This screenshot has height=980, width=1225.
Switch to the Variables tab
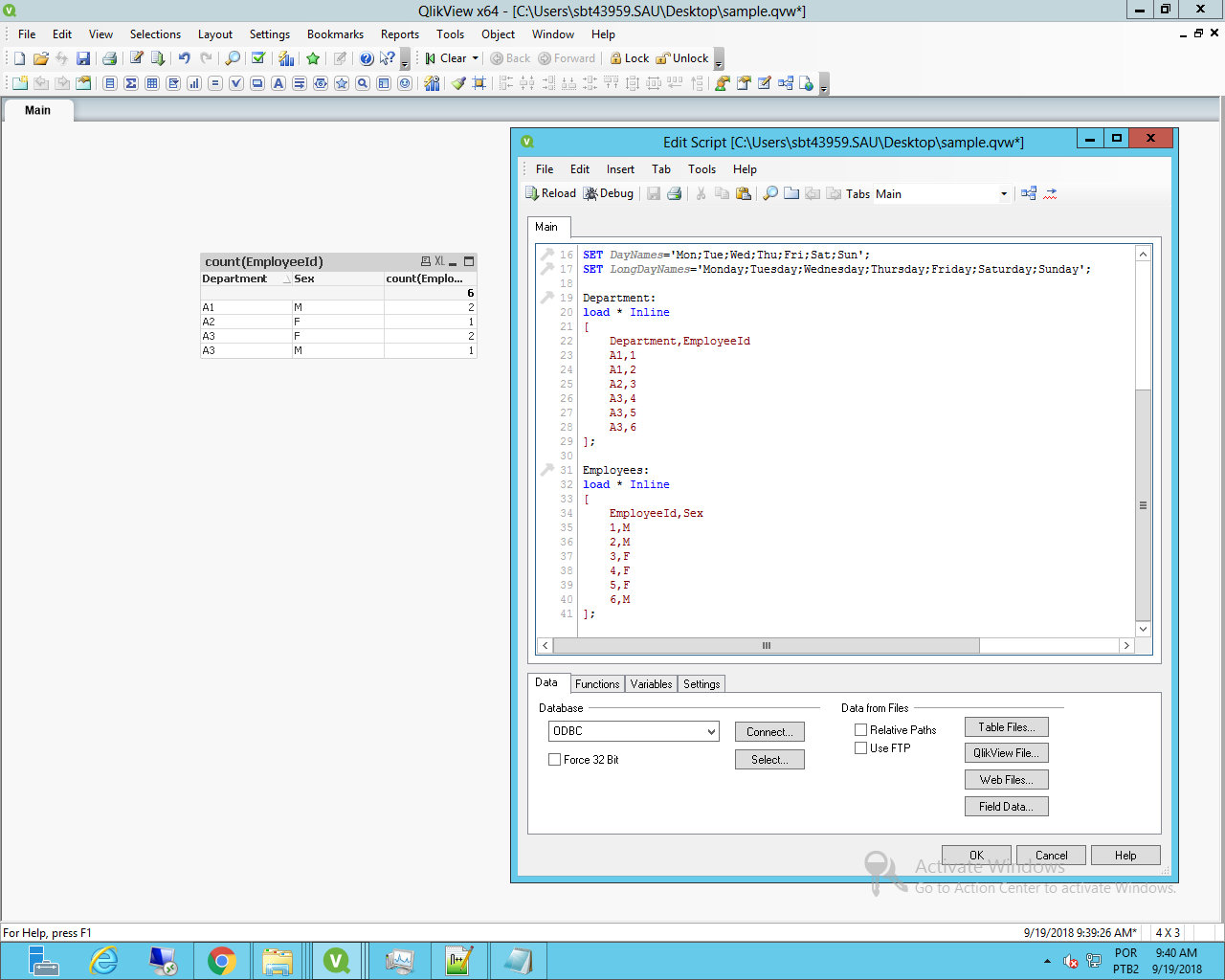pos(651,684)
